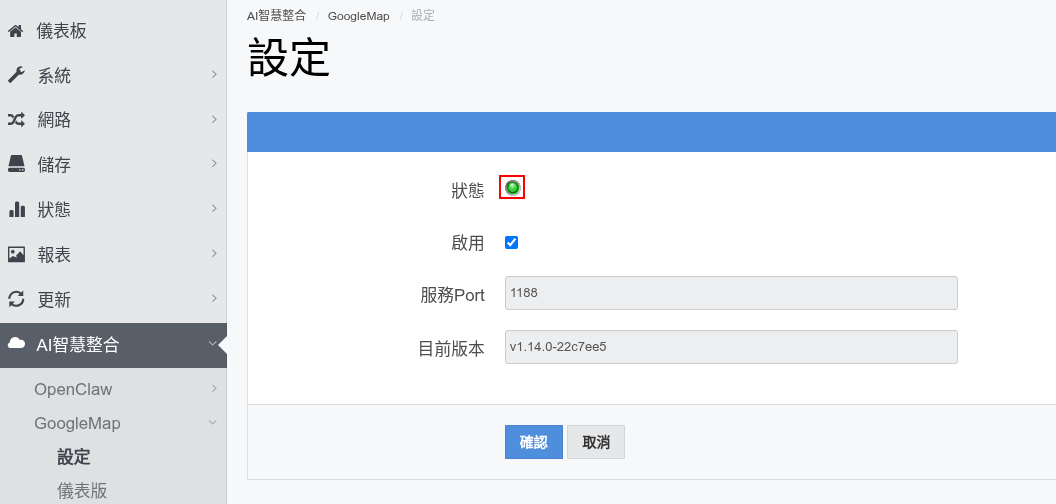
Task: Click the 目前版本 label
Action: tap(451, 349)
